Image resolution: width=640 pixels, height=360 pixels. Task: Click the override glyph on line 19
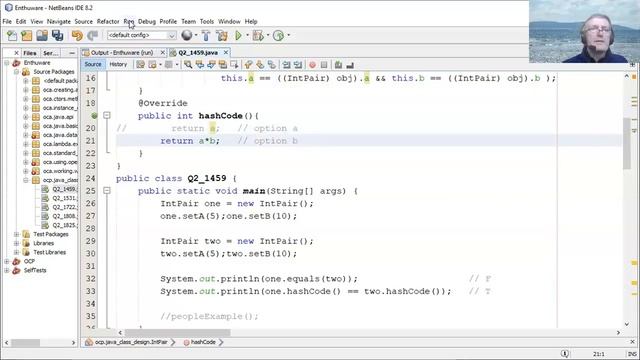click(x=94, y=116)
